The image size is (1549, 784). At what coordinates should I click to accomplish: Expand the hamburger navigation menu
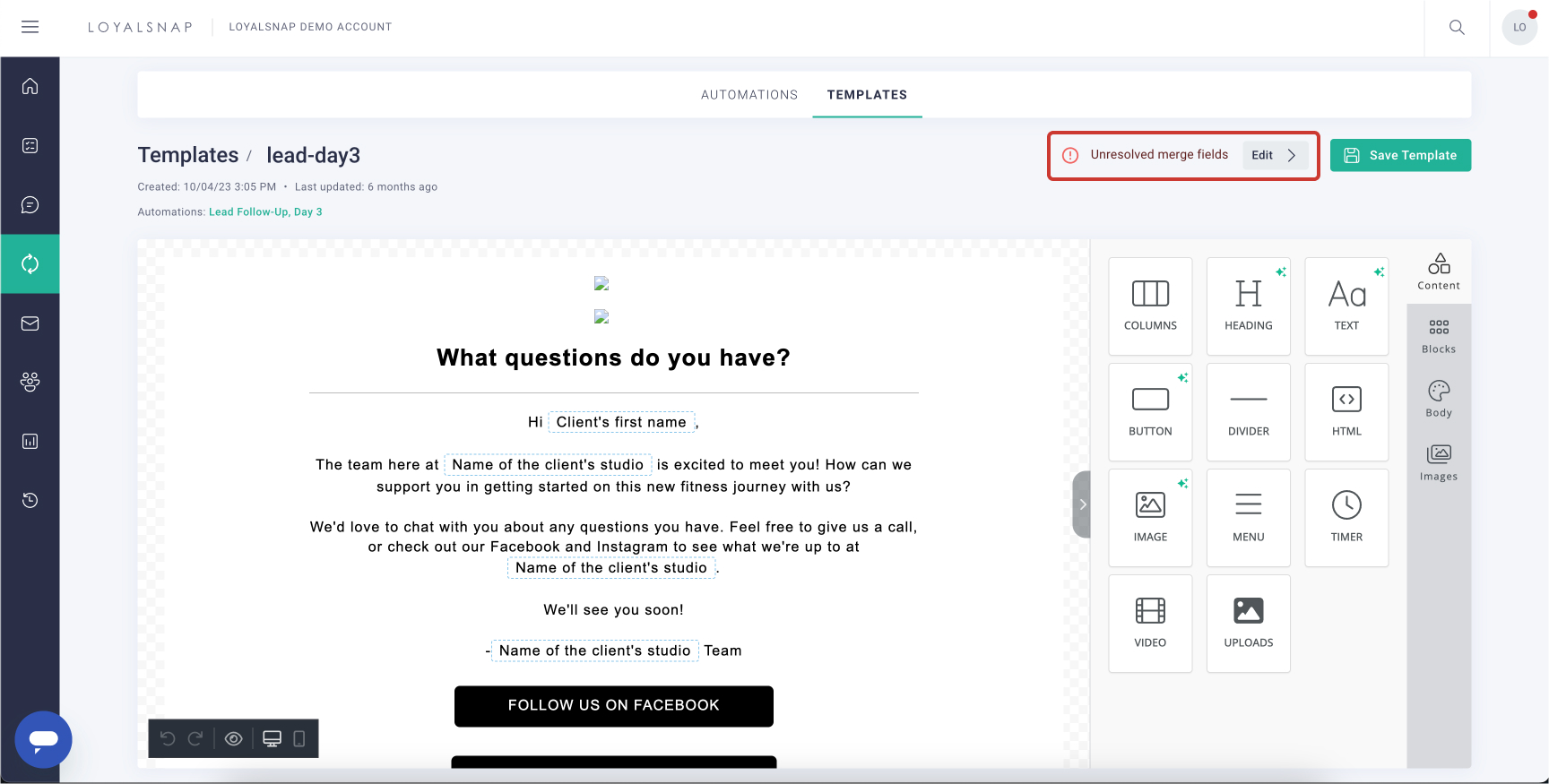(x=30, y=27)
